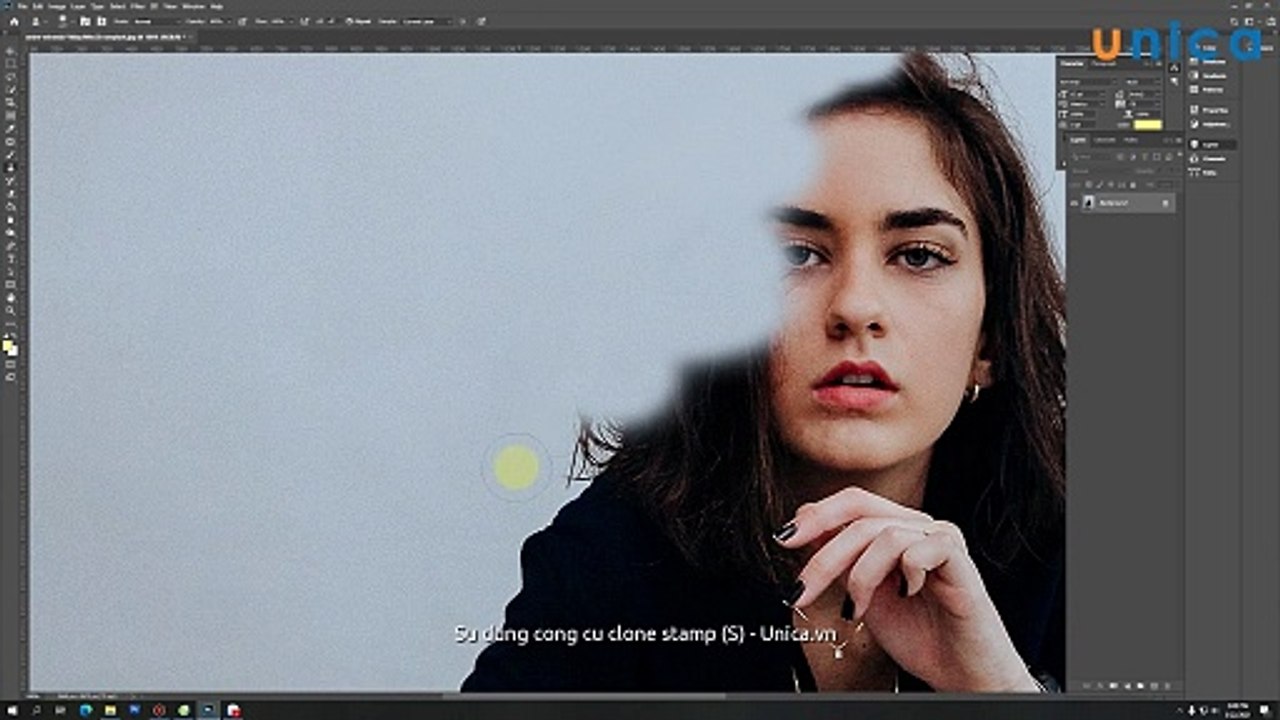This screenshot has width=1280, height=720.
Task: Switch to the Paragraph tab
Action: coord(1104,64)
